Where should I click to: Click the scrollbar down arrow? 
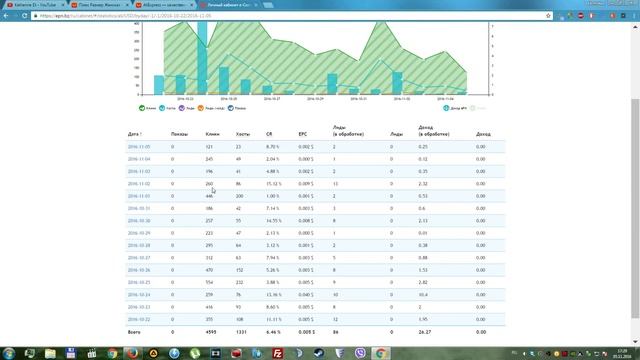[635, 342]
